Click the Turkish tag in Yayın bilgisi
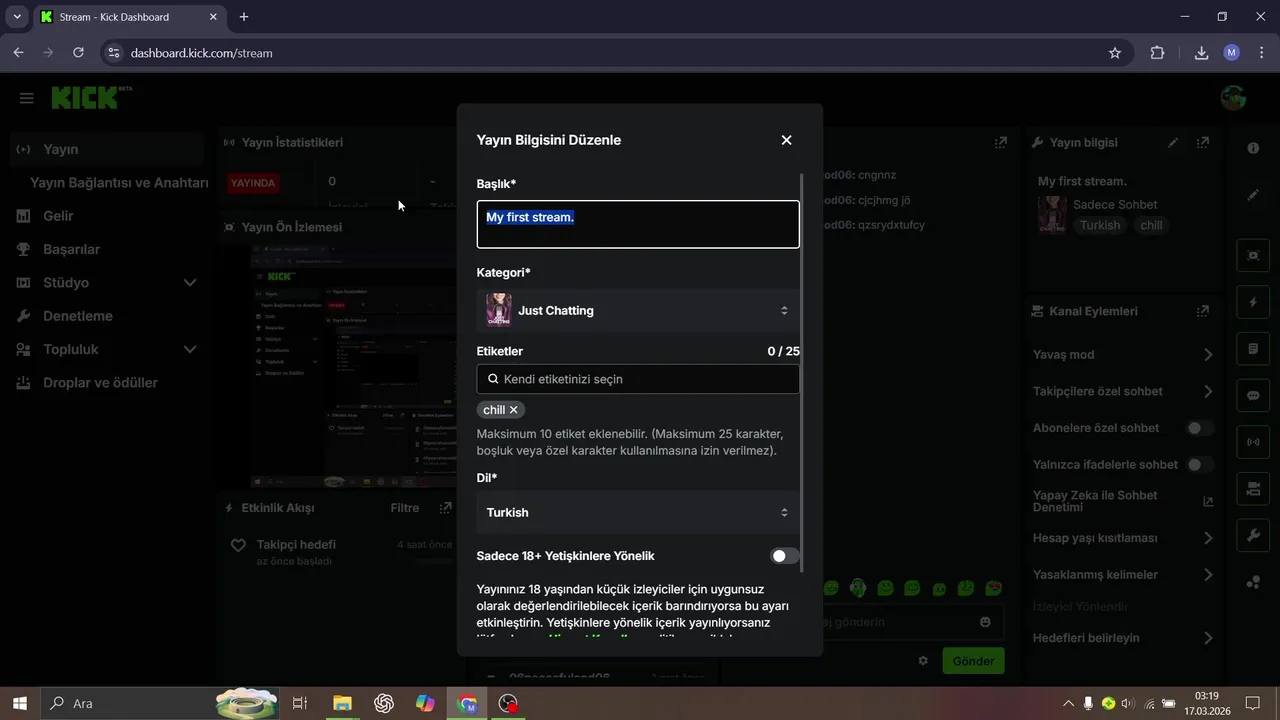This screenshot has width=1280, height=720. pos(1100,226)
